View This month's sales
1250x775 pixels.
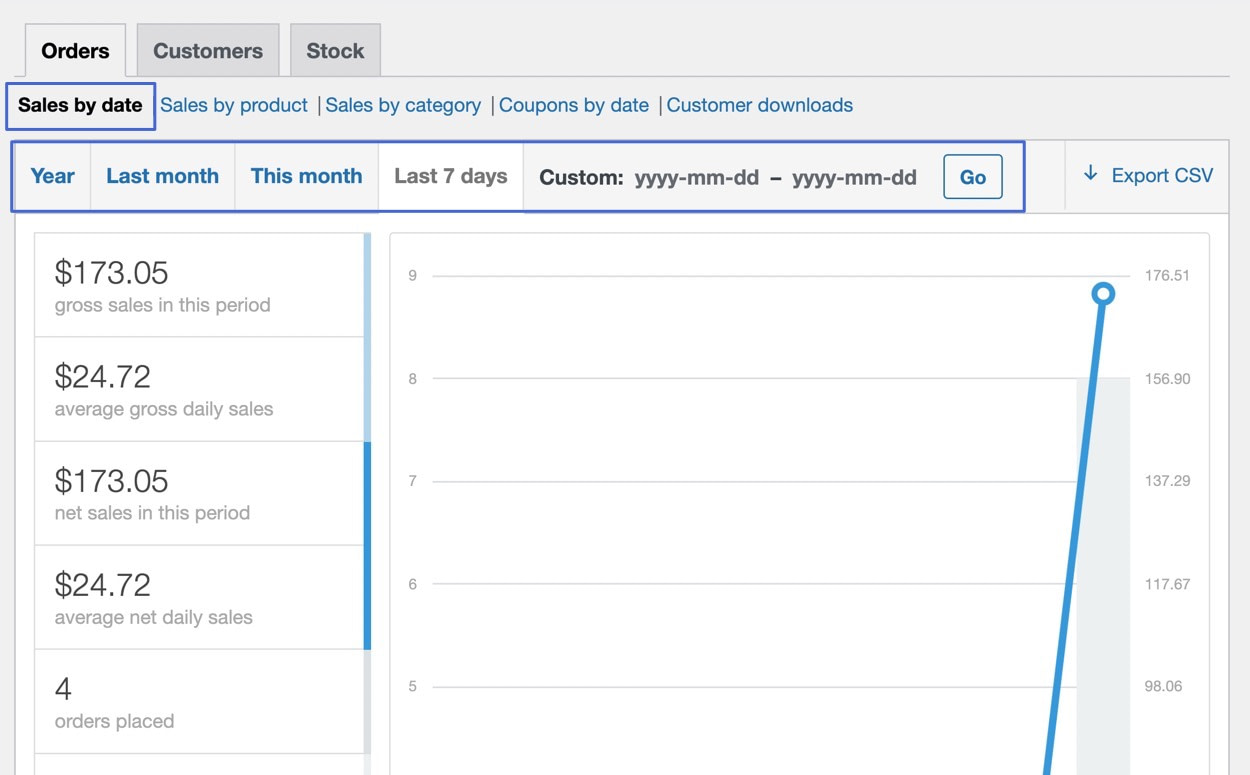click(306, 175)
